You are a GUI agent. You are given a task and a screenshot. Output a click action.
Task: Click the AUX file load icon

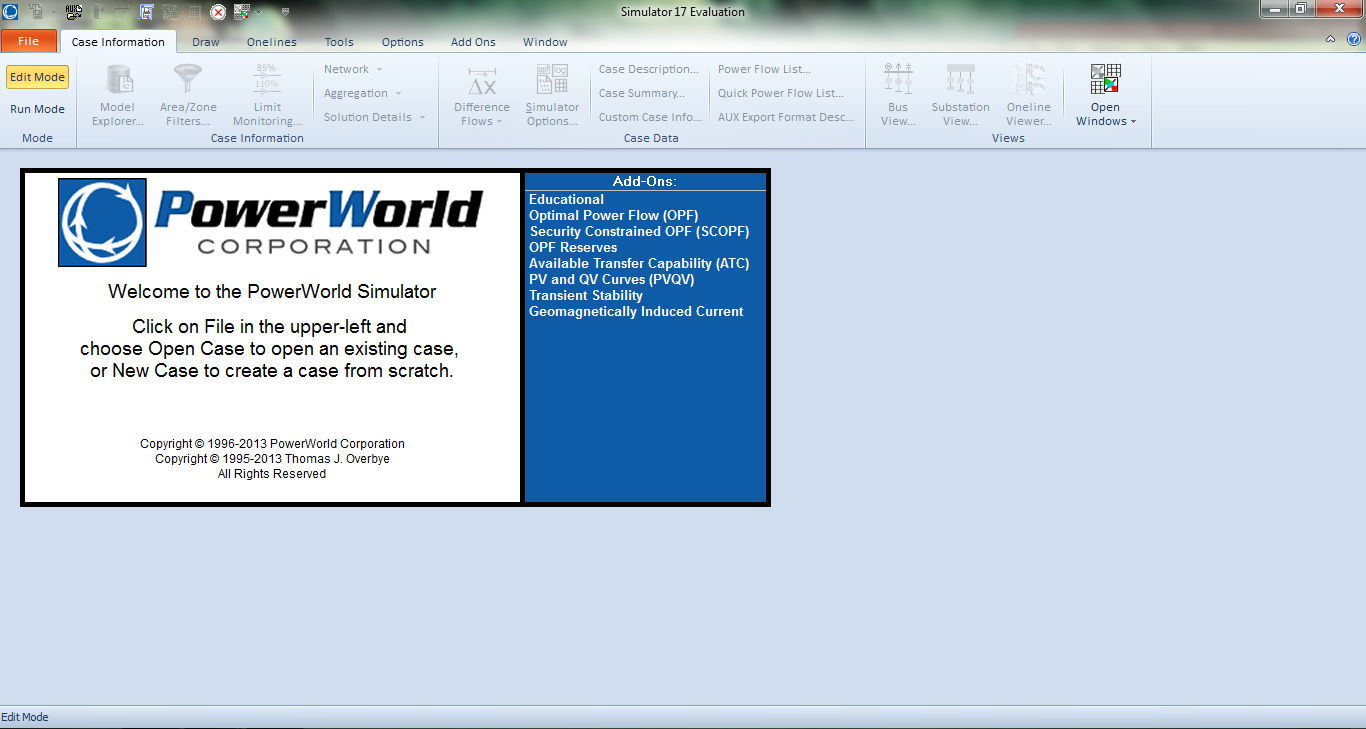click(74, 12)
